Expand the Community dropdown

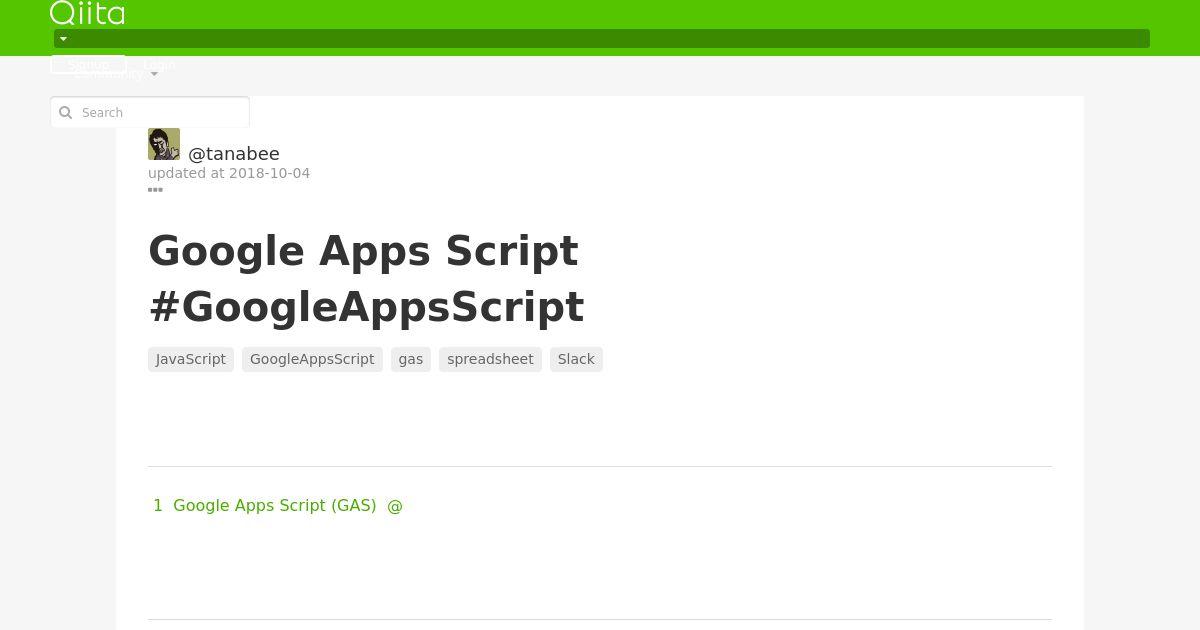[116, 74]
